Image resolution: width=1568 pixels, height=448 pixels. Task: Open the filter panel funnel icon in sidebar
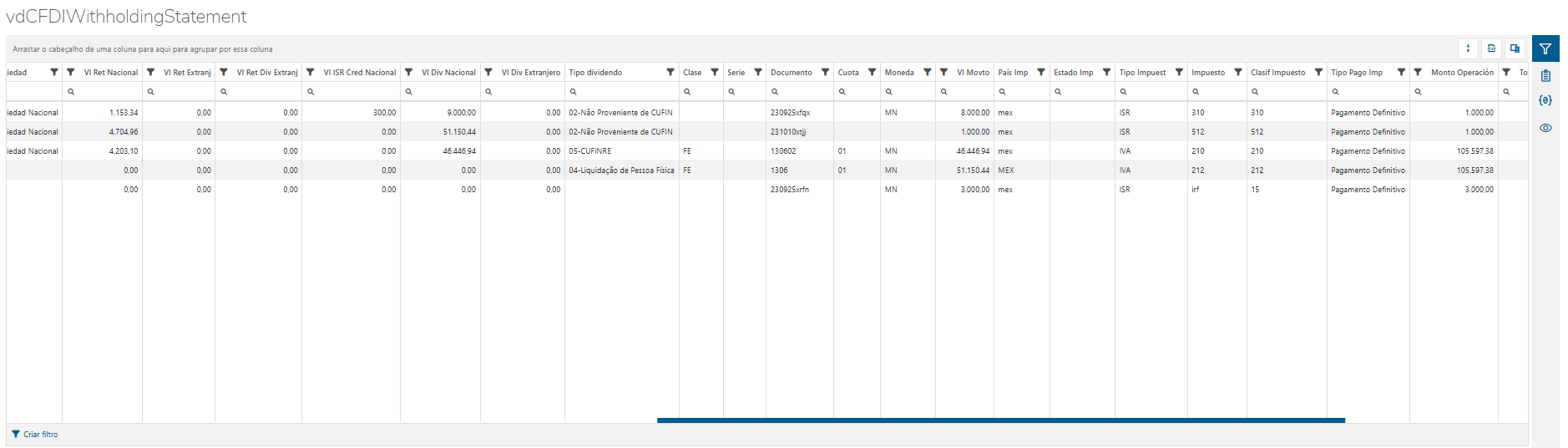1545,48
